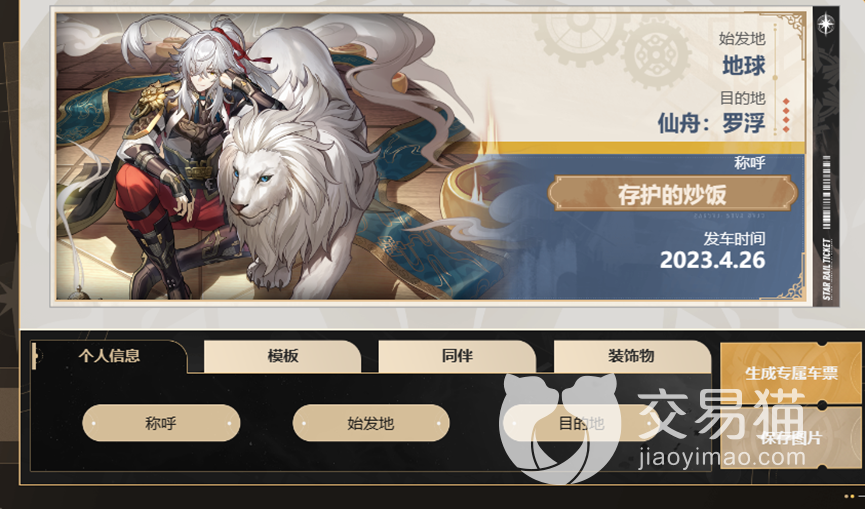Screen dimensions: 865x509
Task: Save image with 保存图片 button
Action: tap(791, 438)
